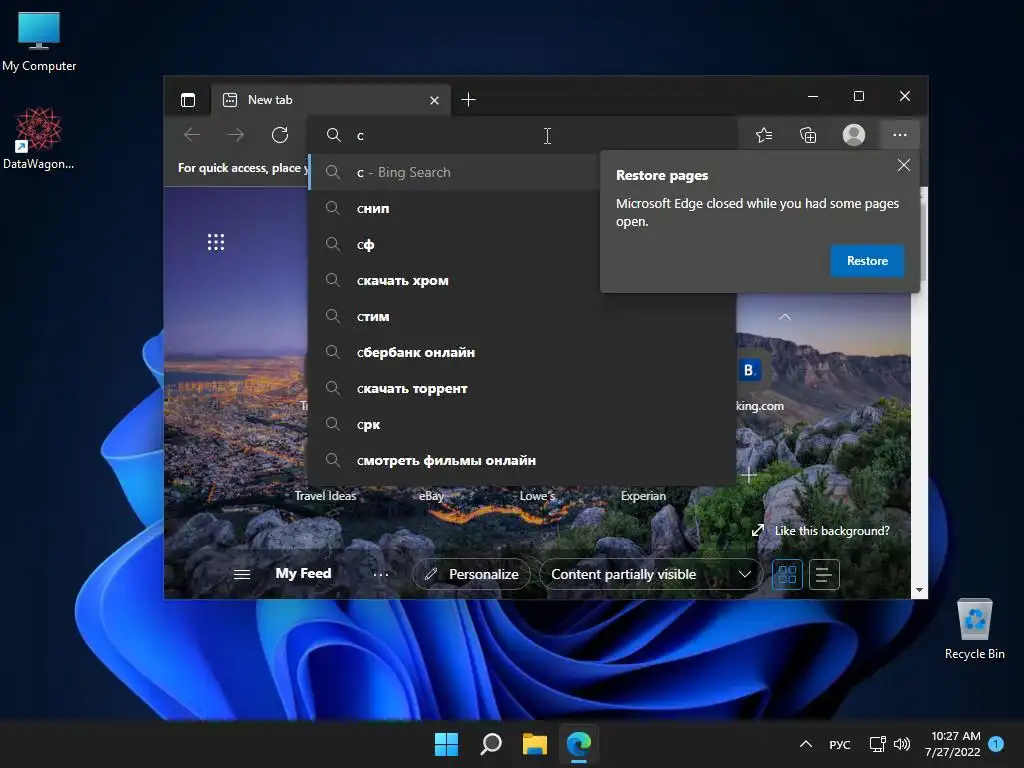Open the Collections icon

pos(808,135)
